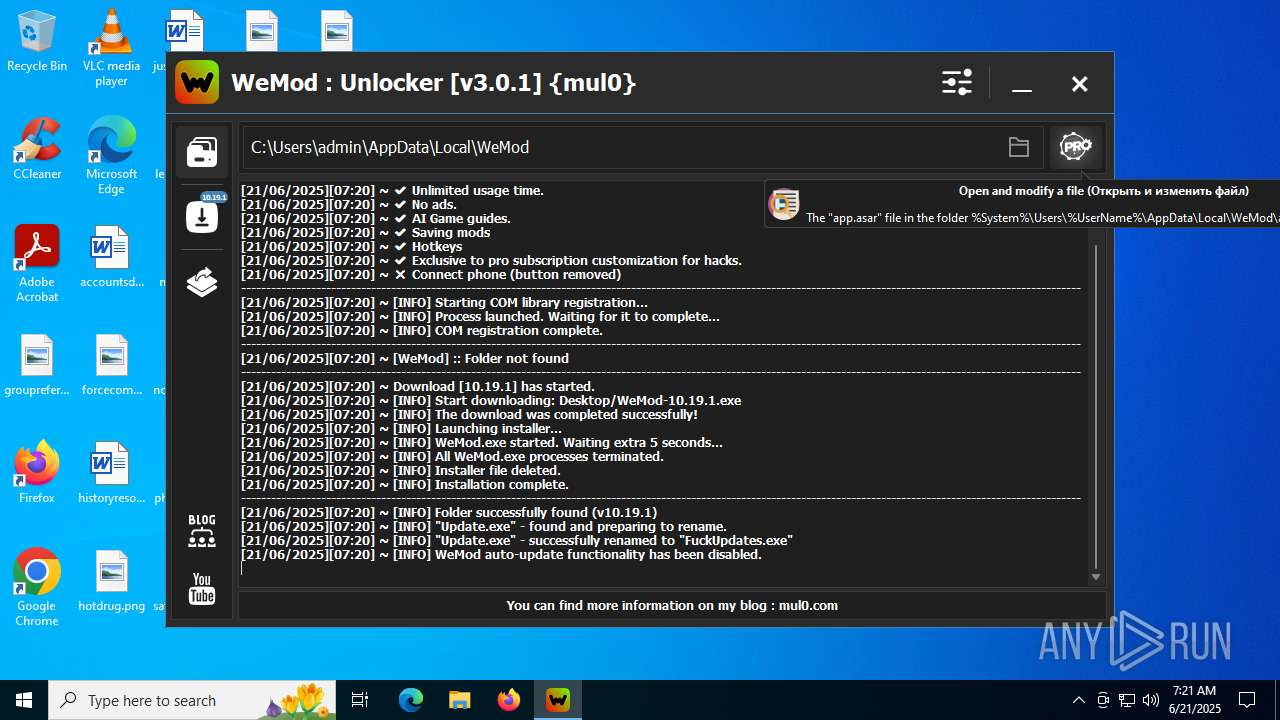Click Microsoft Edge desktop icon
Viewport: 1280px width, 720px height.
click(x=111, y=156)
